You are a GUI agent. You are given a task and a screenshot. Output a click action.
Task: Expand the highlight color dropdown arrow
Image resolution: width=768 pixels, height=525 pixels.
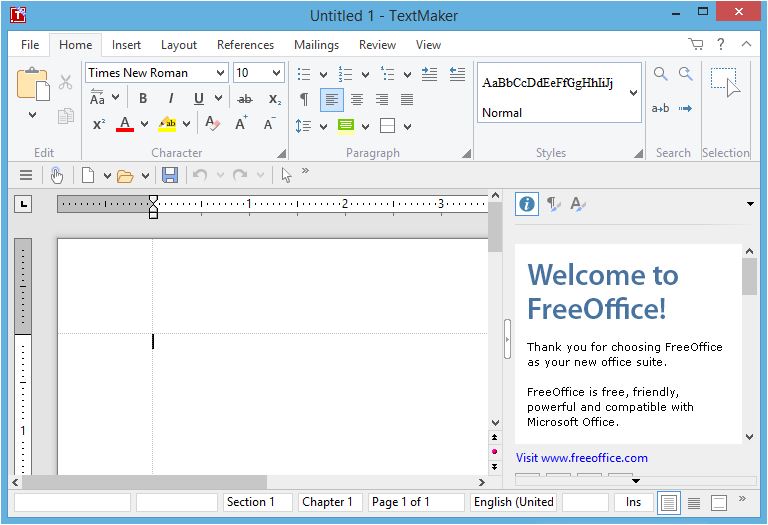[x=187, y=124]
